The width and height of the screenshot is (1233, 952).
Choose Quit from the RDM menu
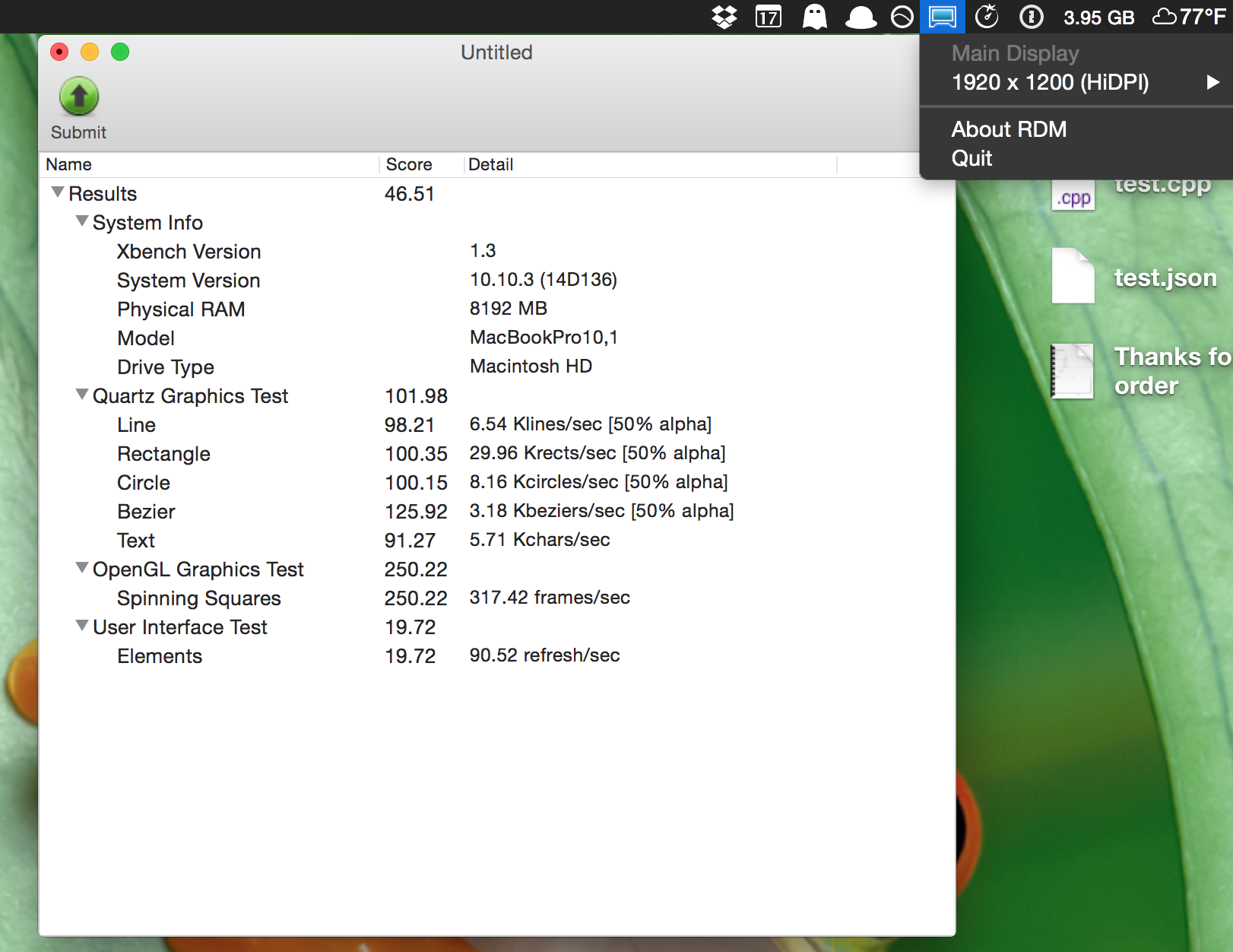(x=1076, y=158)
